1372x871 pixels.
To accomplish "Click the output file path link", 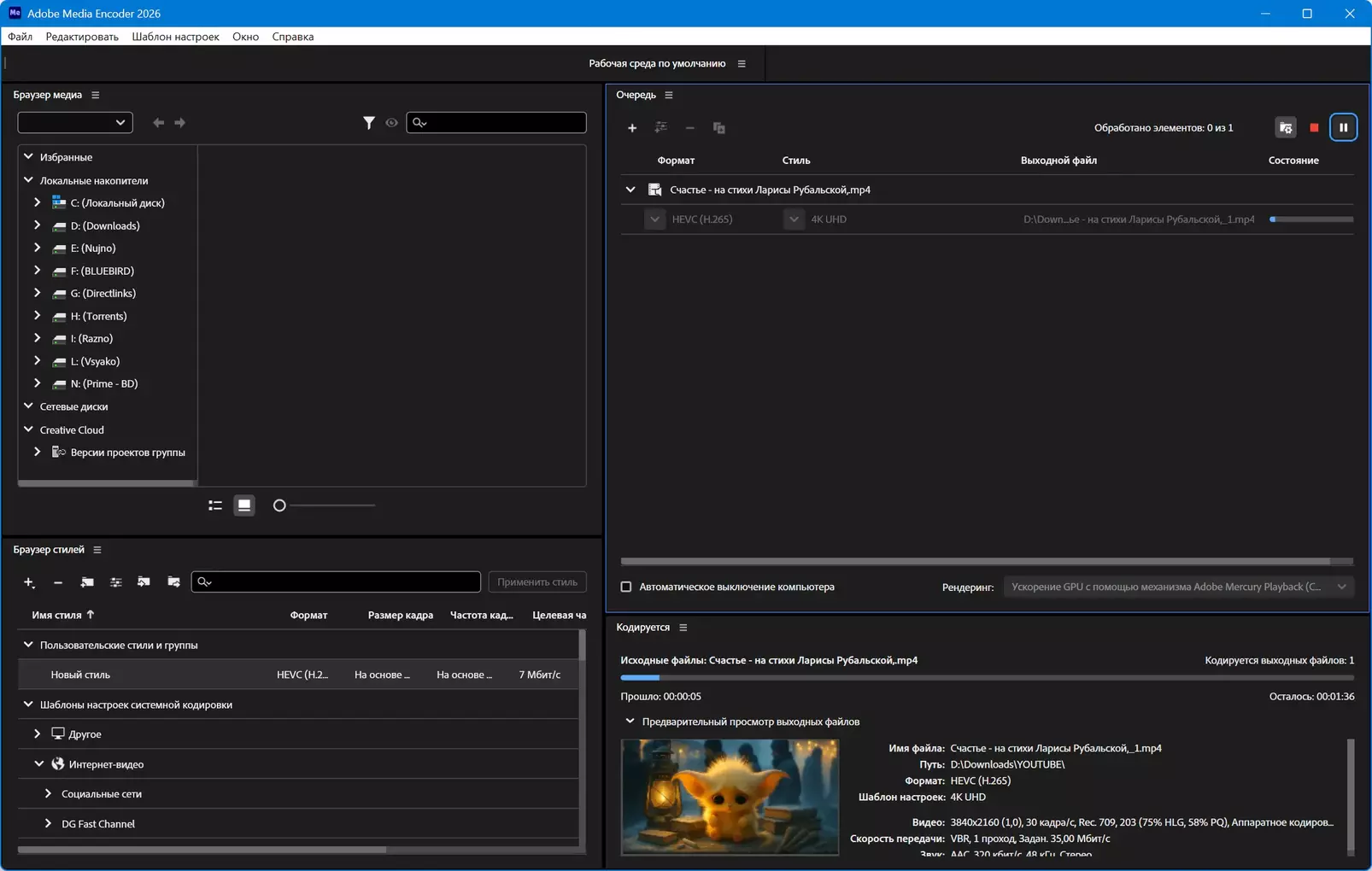I will [x=1138, y=219].
